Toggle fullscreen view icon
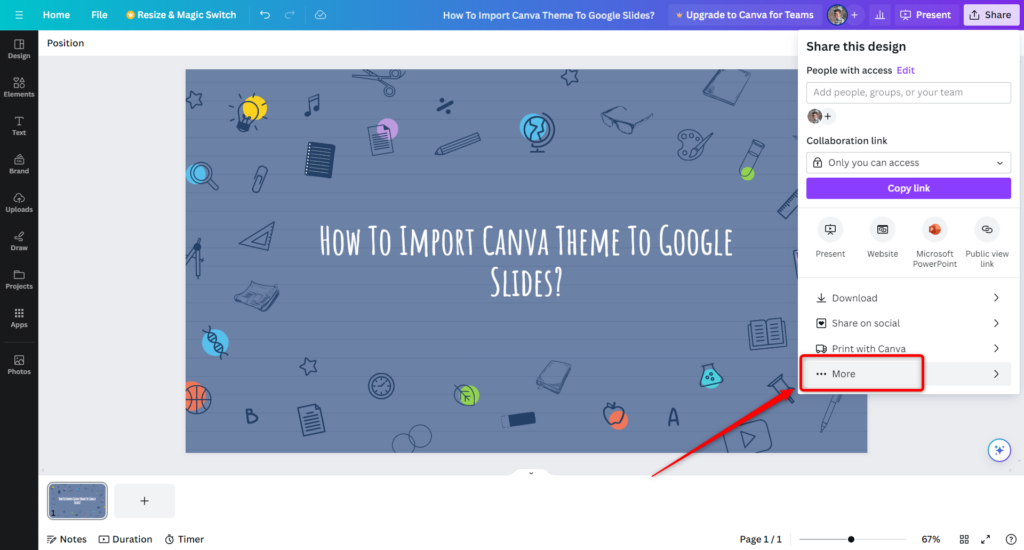 coord(986,539)
